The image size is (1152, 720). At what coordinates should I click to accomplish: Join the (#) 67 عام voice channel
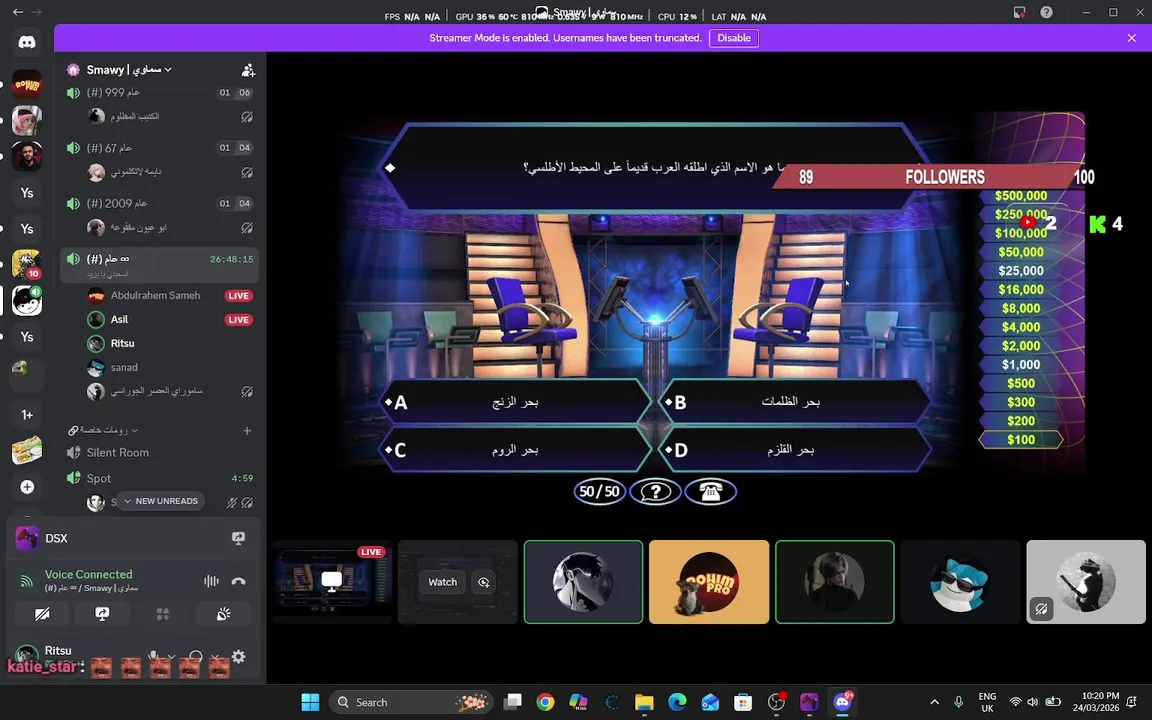point(159,148)
